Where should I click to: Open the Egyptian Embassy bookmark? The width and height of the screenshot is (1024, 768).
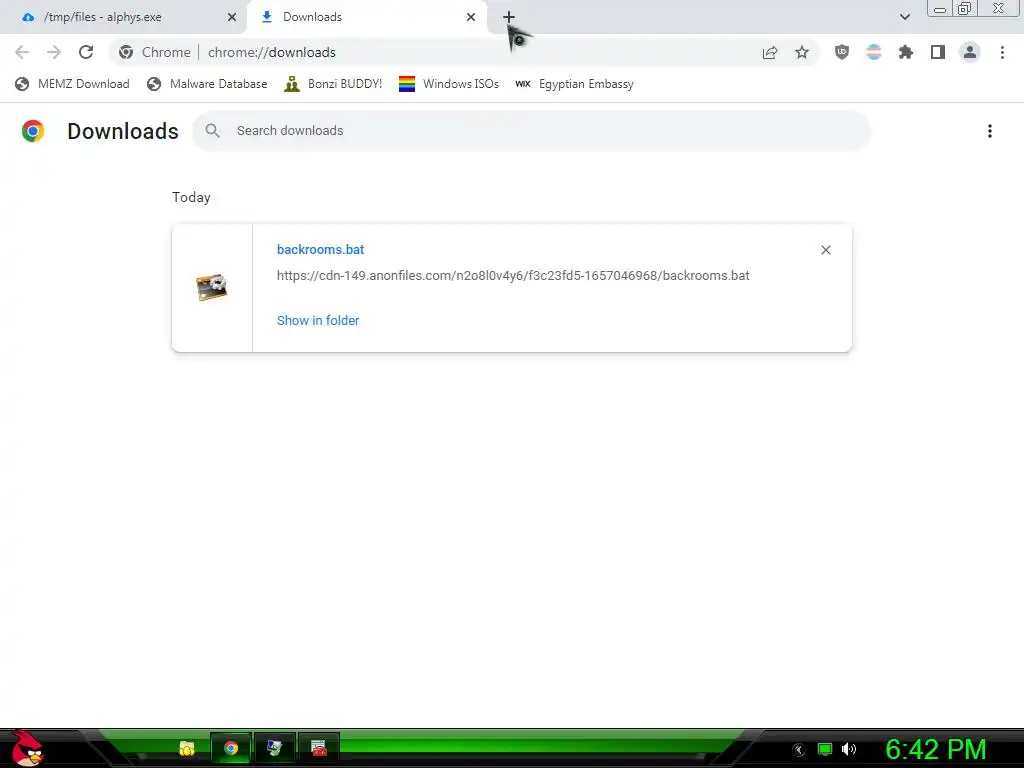pyautogui.click(x=574, y=84)
